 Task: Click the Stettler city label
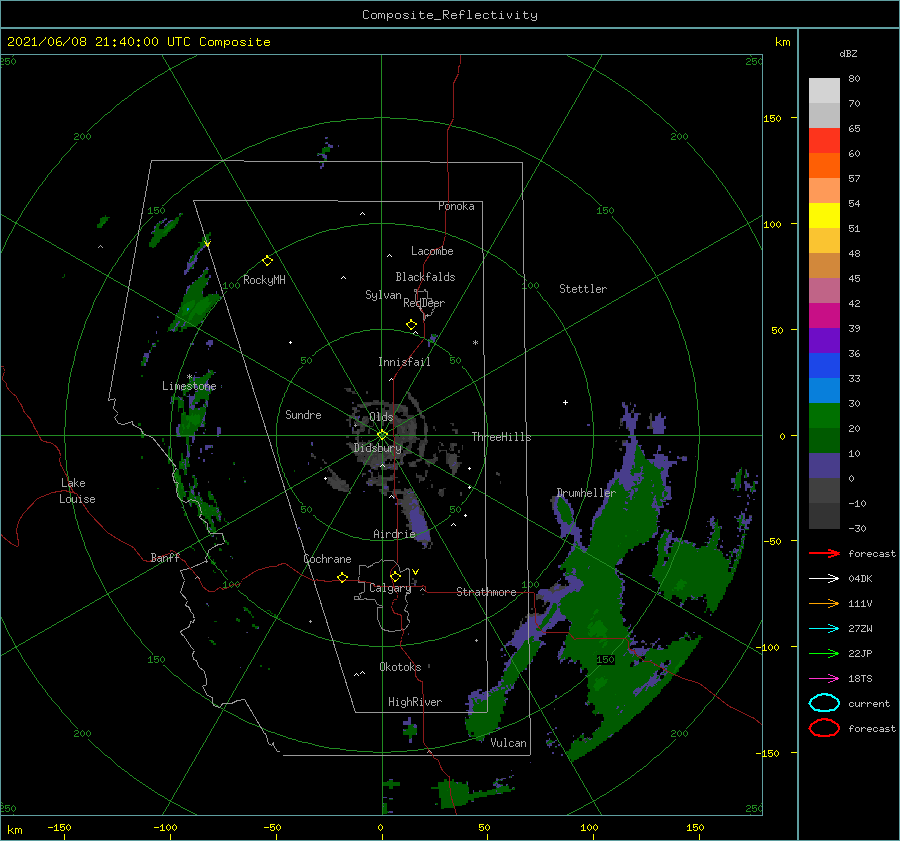coord(583,289)
